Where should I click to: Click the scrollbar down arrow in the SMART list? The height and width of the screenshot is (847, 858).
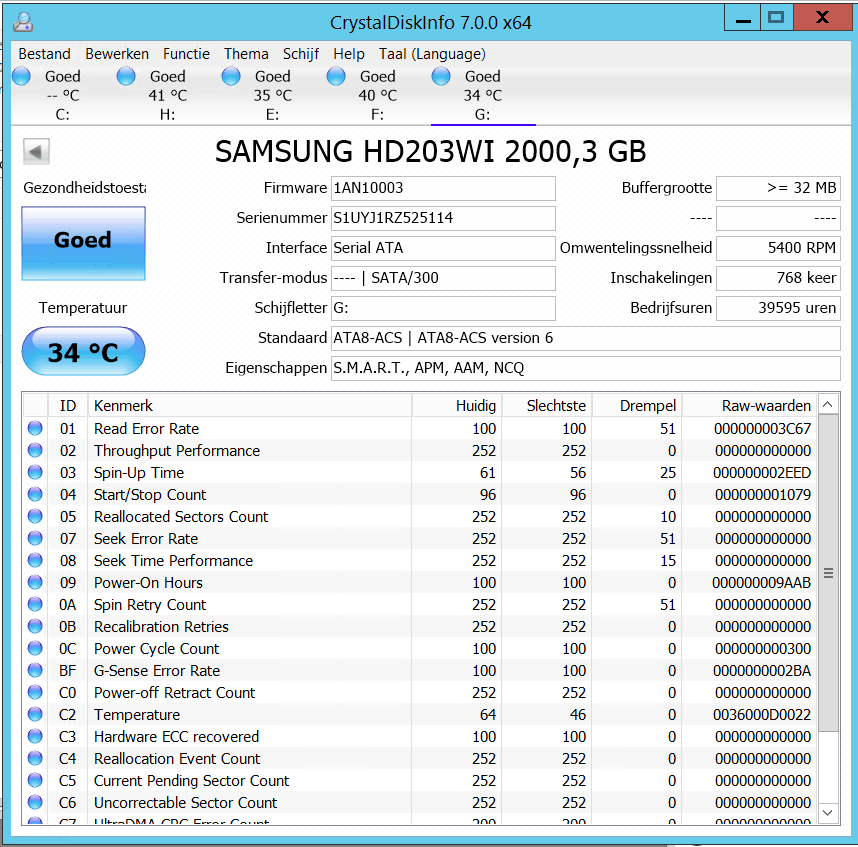(828, 813)
